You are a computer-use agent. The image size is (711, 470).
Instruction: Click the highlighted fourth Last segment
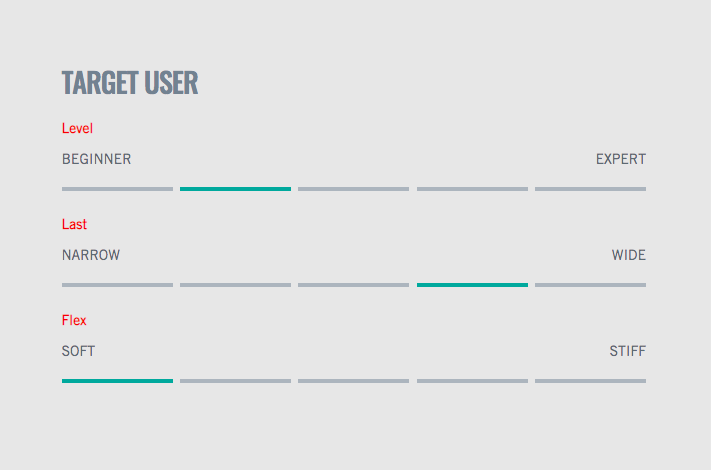pyautogui.click(x=472, y=285)
